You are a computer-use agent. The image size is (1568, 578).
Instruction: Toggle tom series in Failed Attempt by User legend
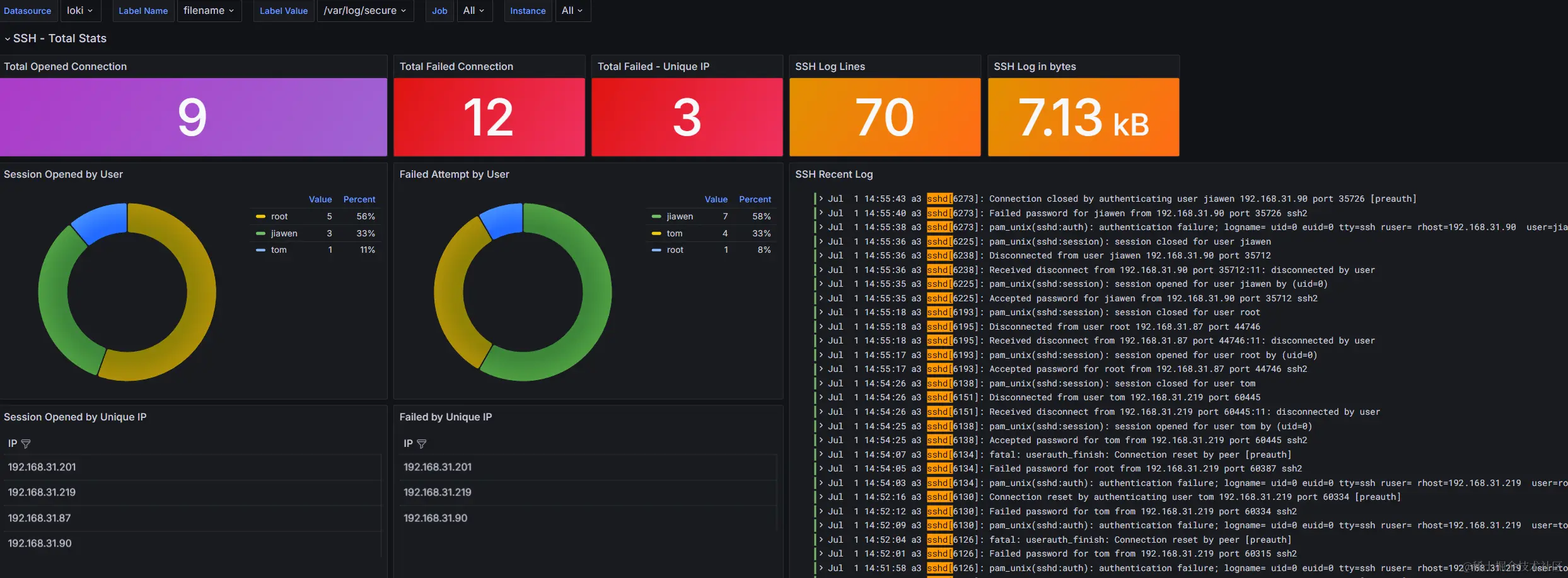(675, 233)
